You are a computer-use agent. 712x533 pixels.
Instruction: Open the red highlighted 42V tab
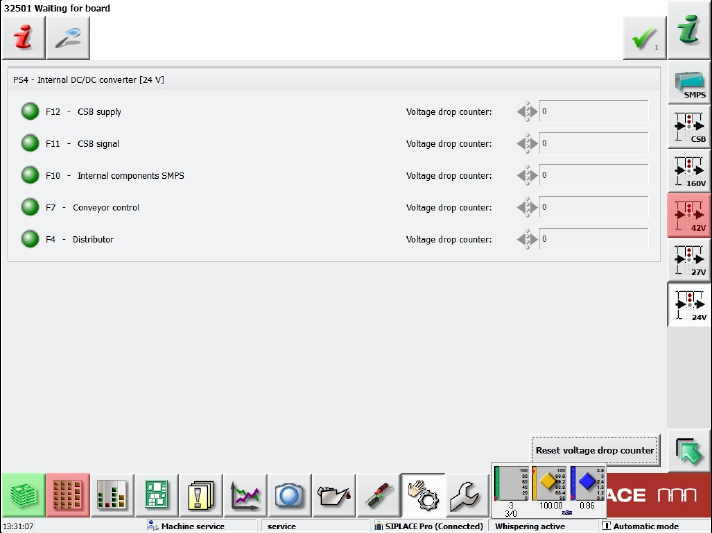click(689, 215)
